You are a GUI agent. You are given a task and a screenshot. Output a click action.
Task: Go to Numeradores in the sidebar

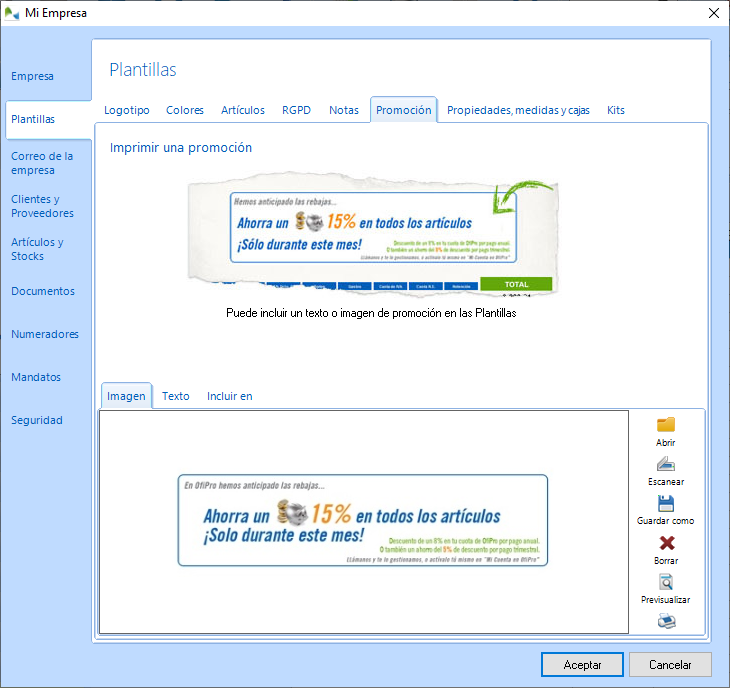(45, 334)
